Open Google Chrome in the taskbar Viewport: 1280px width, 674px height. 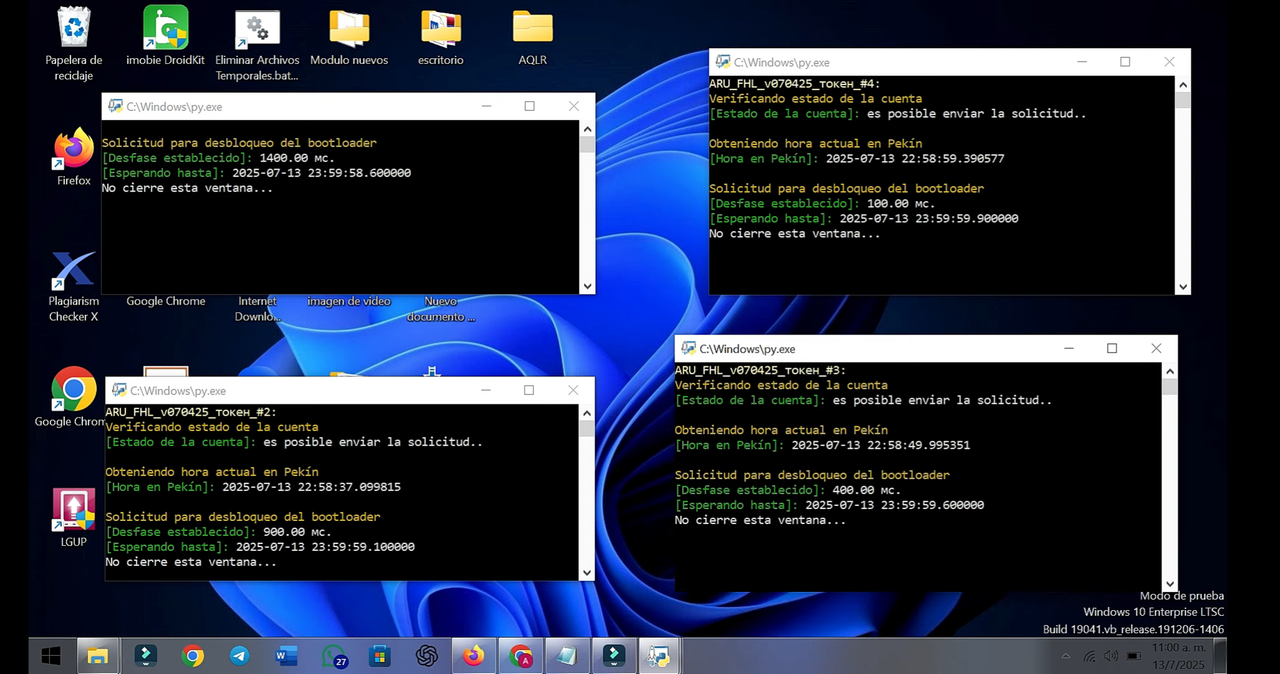193,656
